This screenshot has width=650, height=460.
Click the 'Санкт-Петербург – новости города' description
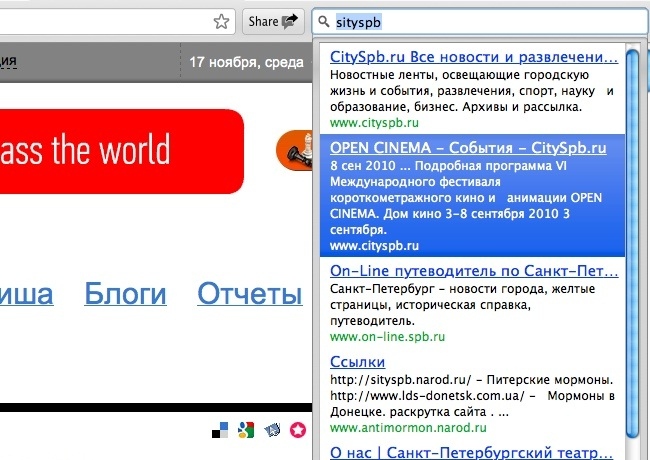(x=463, y=305)
